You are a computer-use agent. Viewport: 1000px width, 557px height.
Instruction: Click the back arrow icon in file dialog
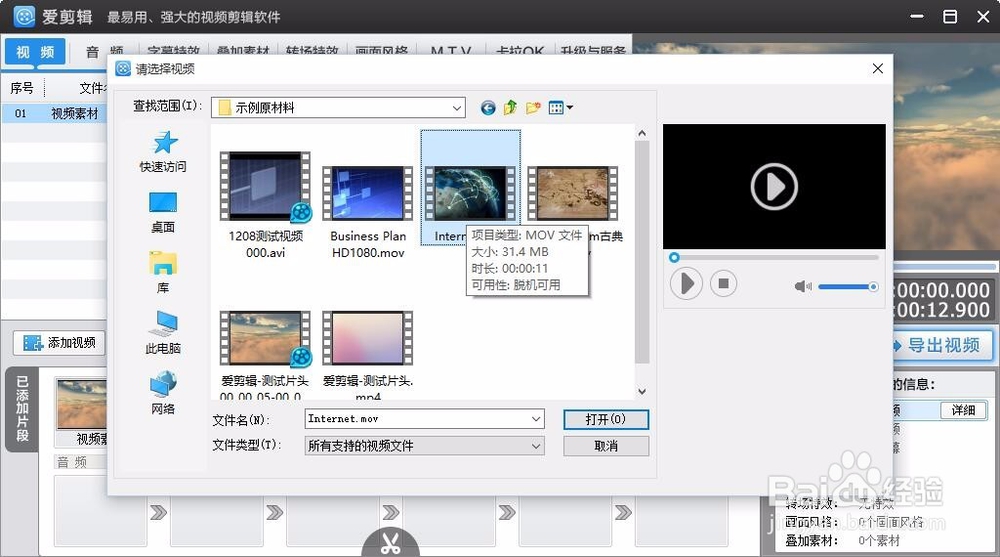coord(488,108)
